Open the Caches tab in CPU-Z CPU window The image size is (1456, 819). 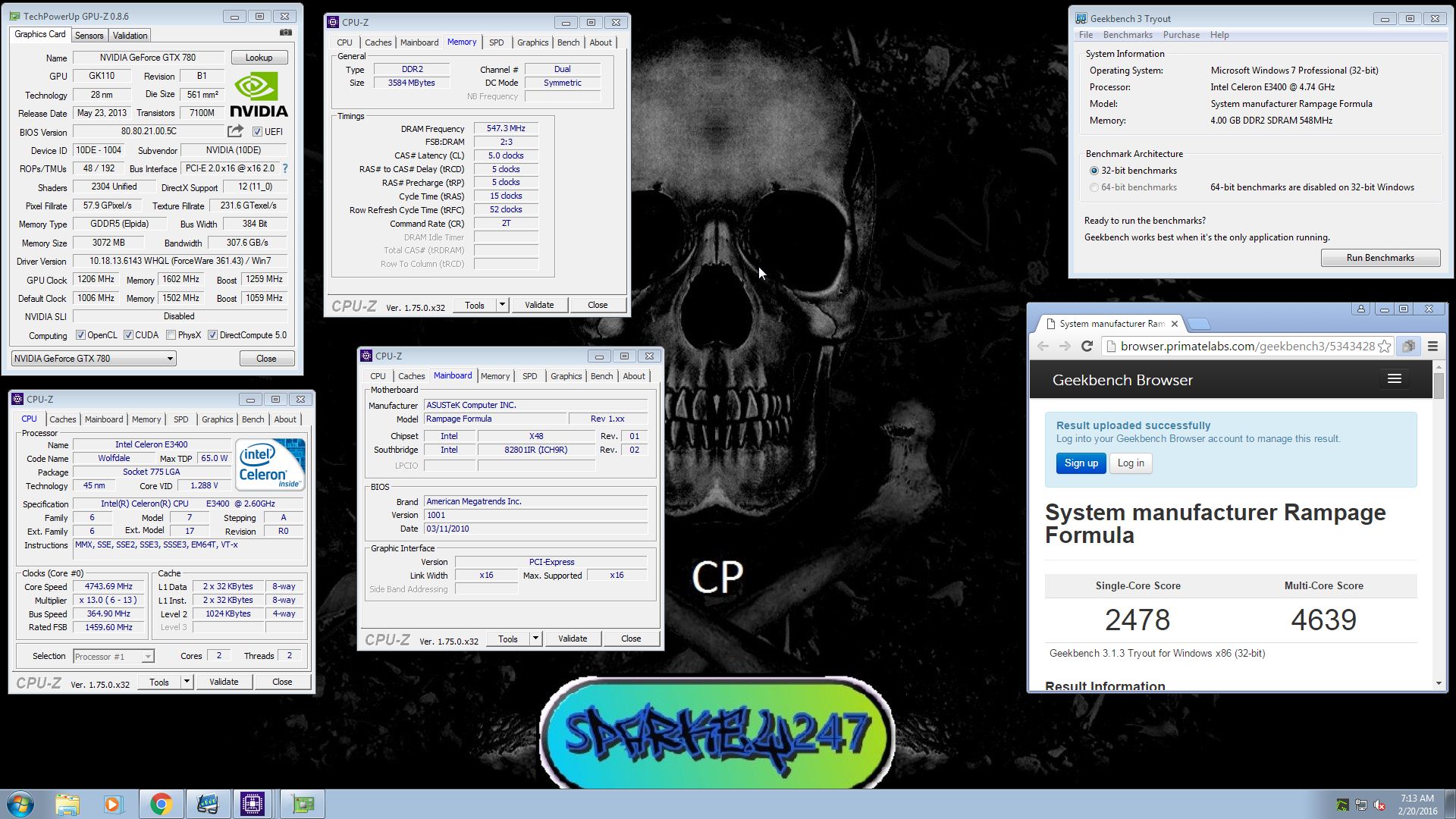point(62,419)
